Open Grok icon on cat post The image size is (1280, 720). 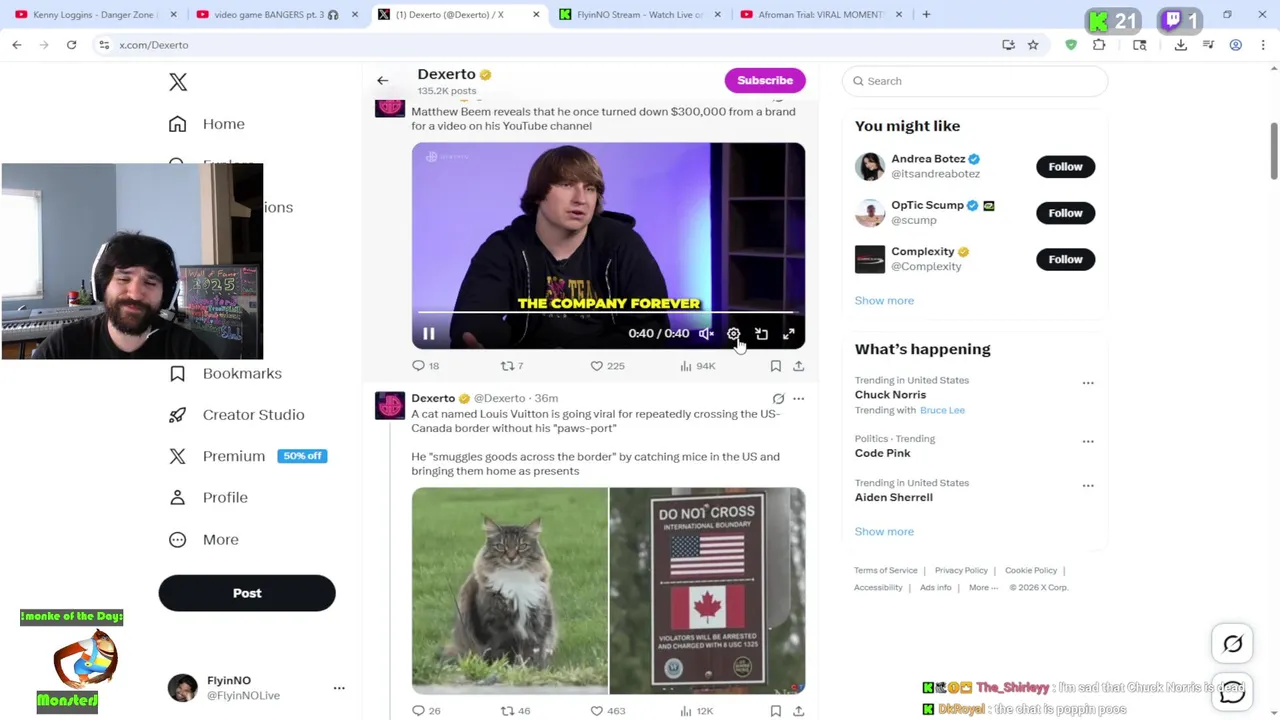pyautogui.click(x=778, y=398)
